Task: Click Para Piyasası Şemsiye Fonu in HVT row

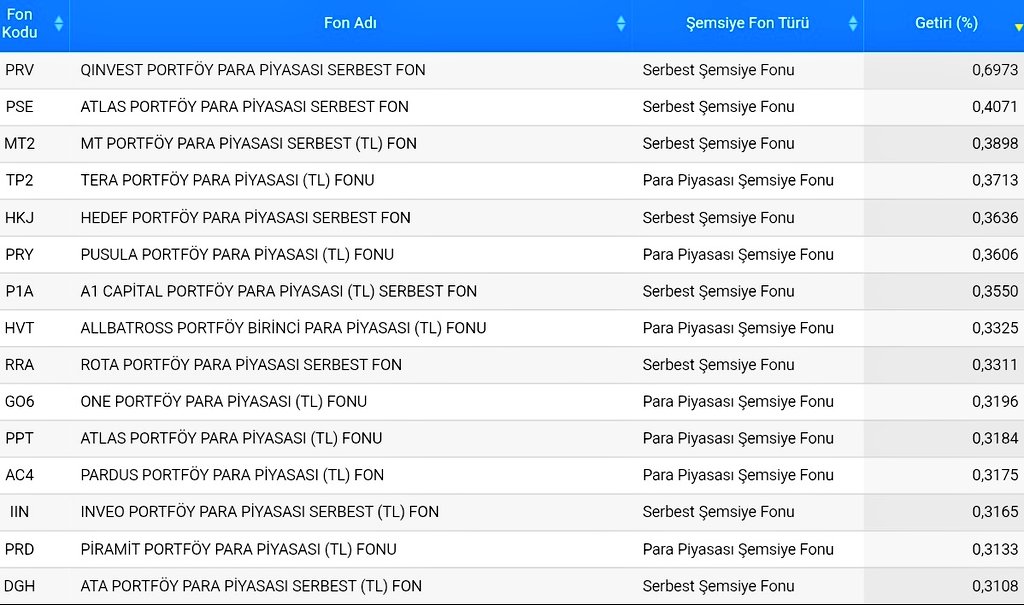Action: [738, 329]
